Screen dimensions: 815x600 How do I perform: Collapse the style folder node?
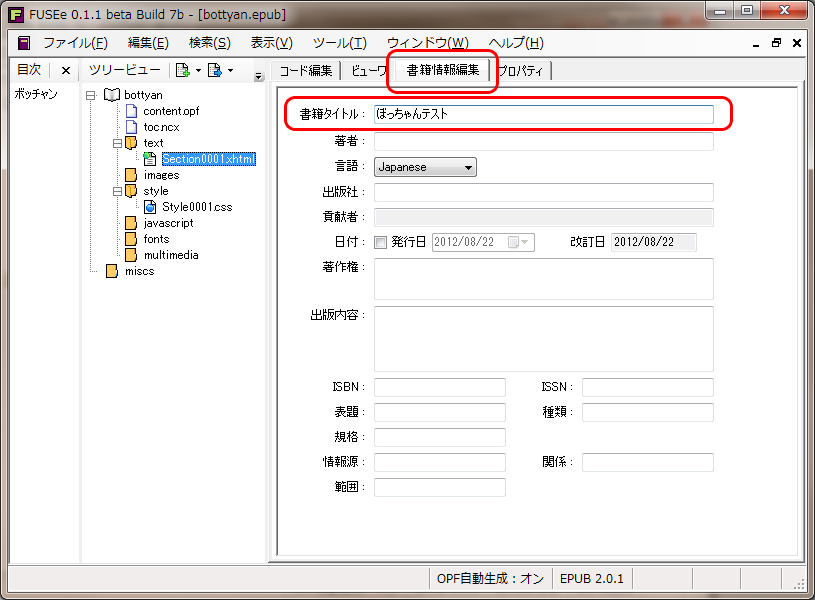117,191
